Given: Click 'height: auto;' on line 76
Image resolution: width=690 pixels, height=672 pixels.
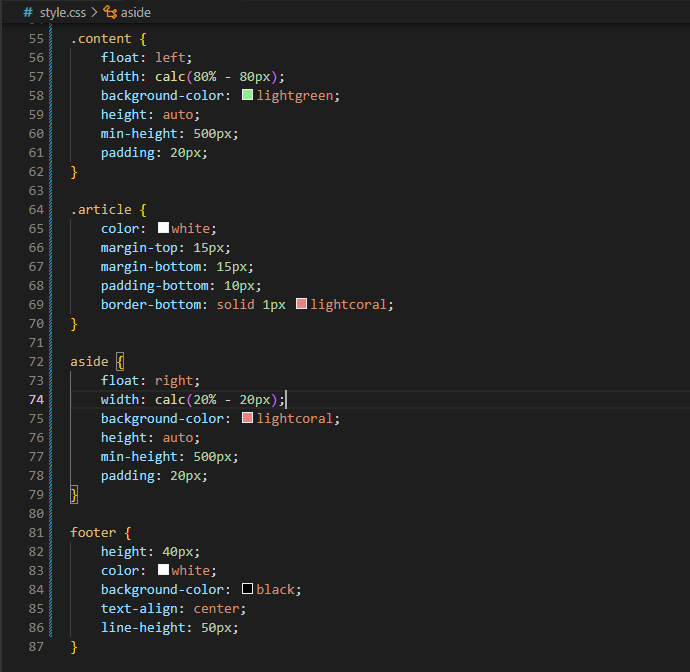Looking at the screenshot, I should pos(150,437).
